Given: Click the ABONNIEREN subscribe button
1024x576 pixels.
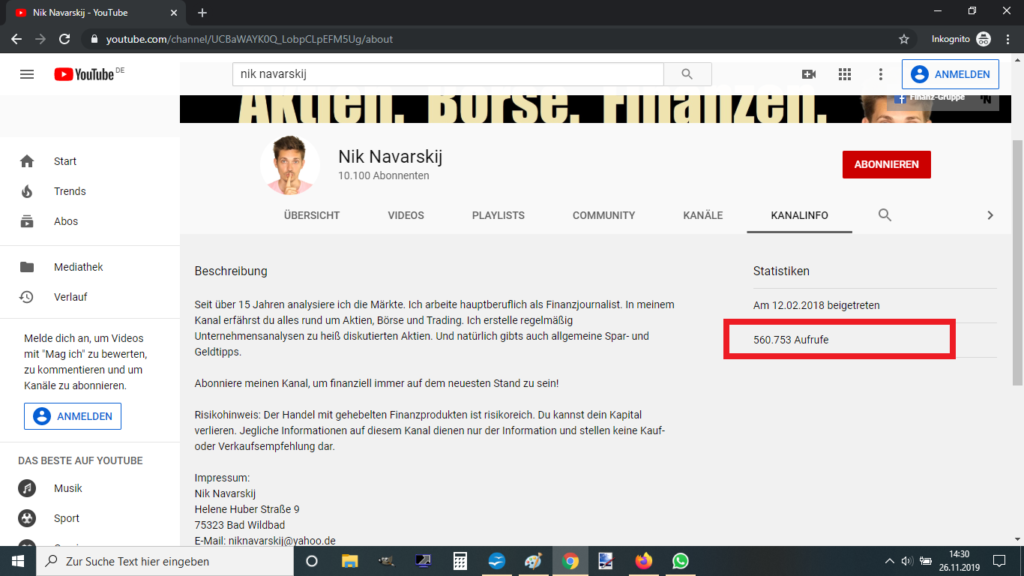Looking at the screenshot, I should coord(886,165).
